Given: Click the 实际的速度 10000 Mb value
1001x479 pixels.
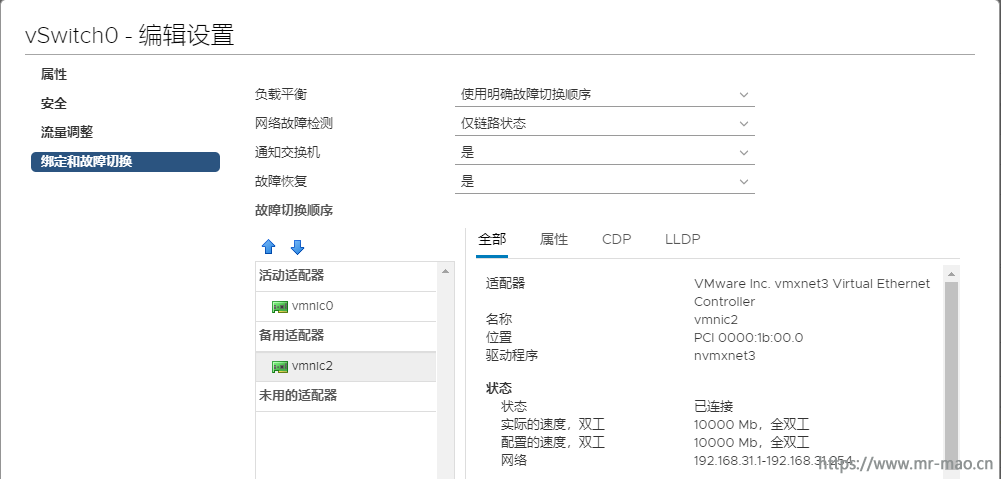Looking at the screenshot, I should tap(751, 424).
